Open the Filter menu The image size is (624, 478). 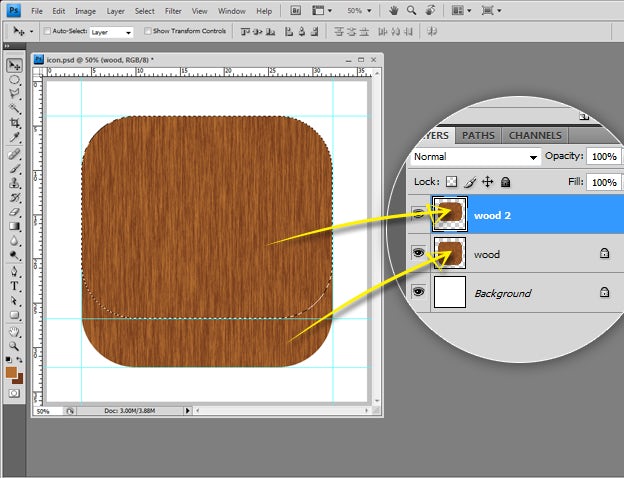[x=174, y=11]
